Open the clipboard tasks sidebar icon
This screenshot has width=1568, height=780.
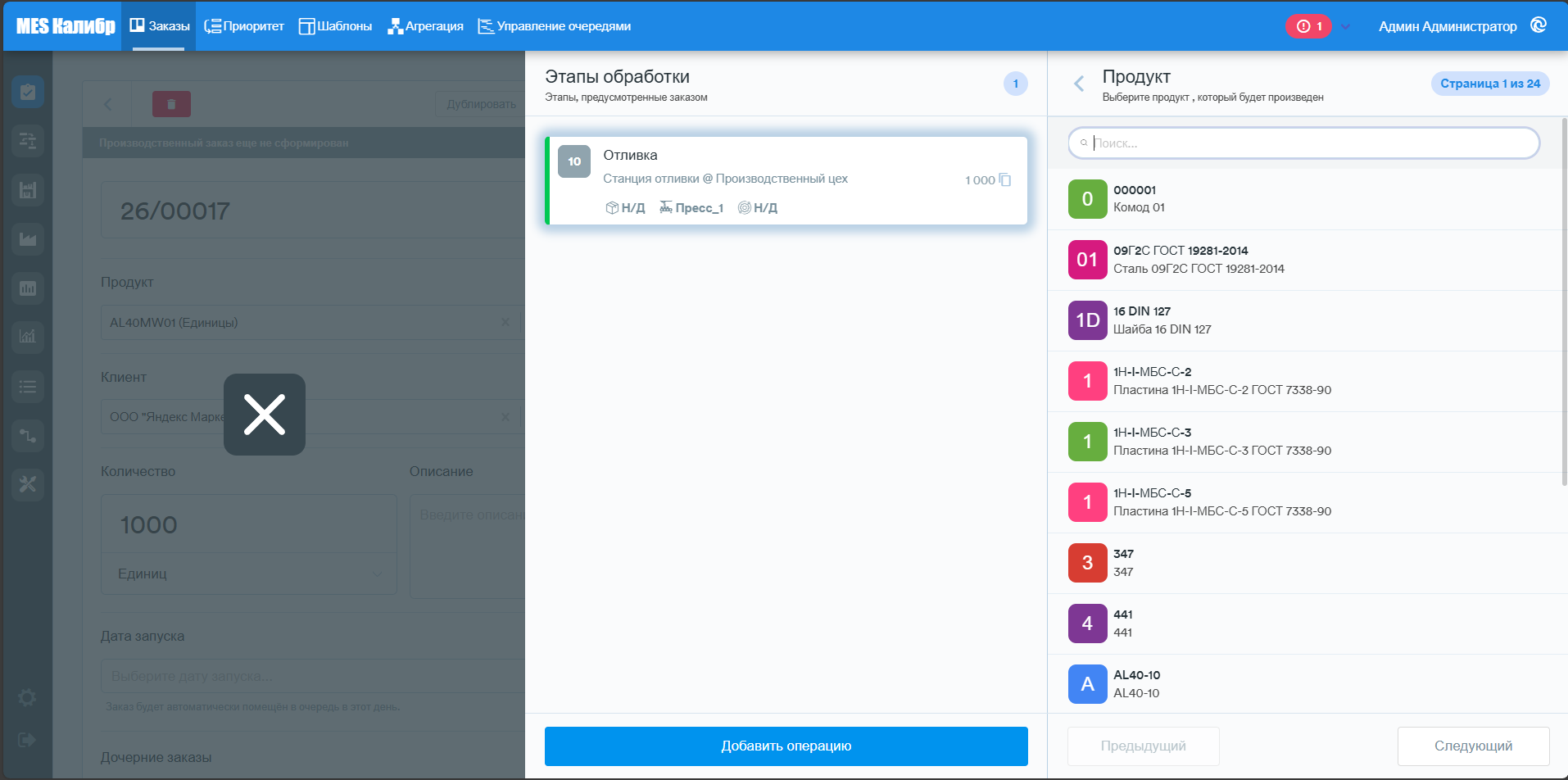(x=28, y=92)
